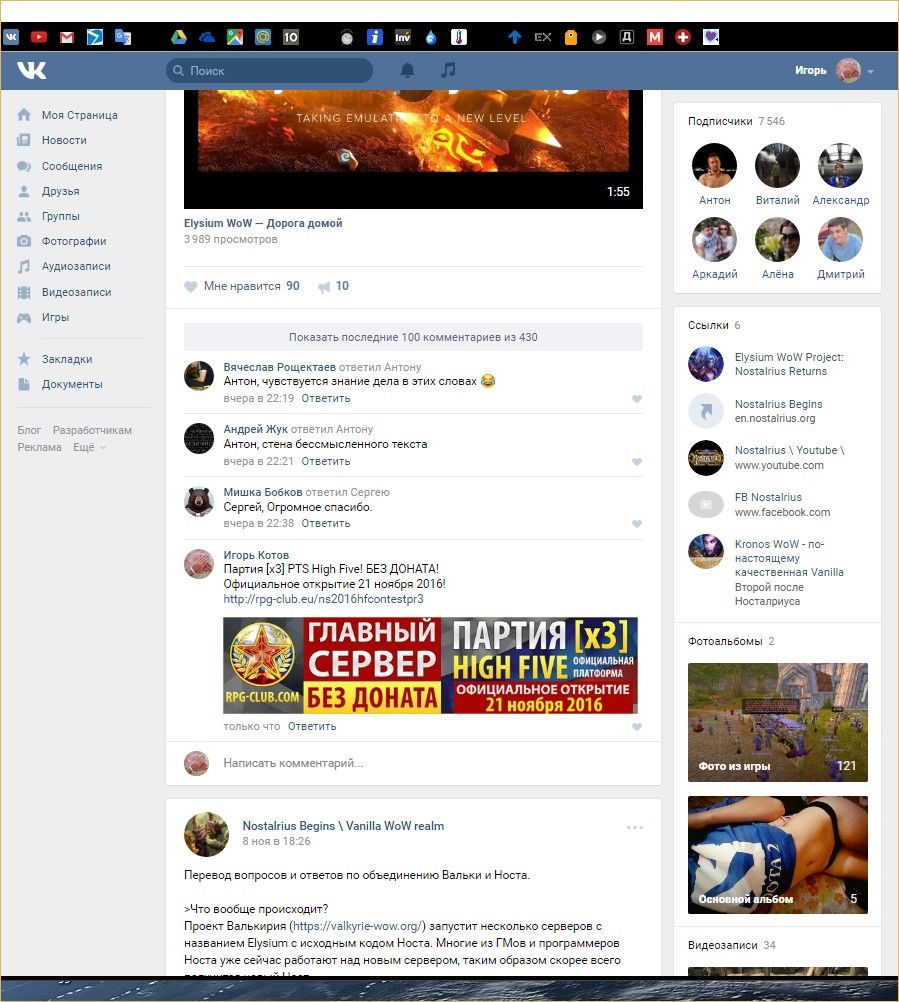The width and height of the screenshot is (899, 1002).
Task: Open the red 'M' bookmark icon
Action: click(655, 37)
